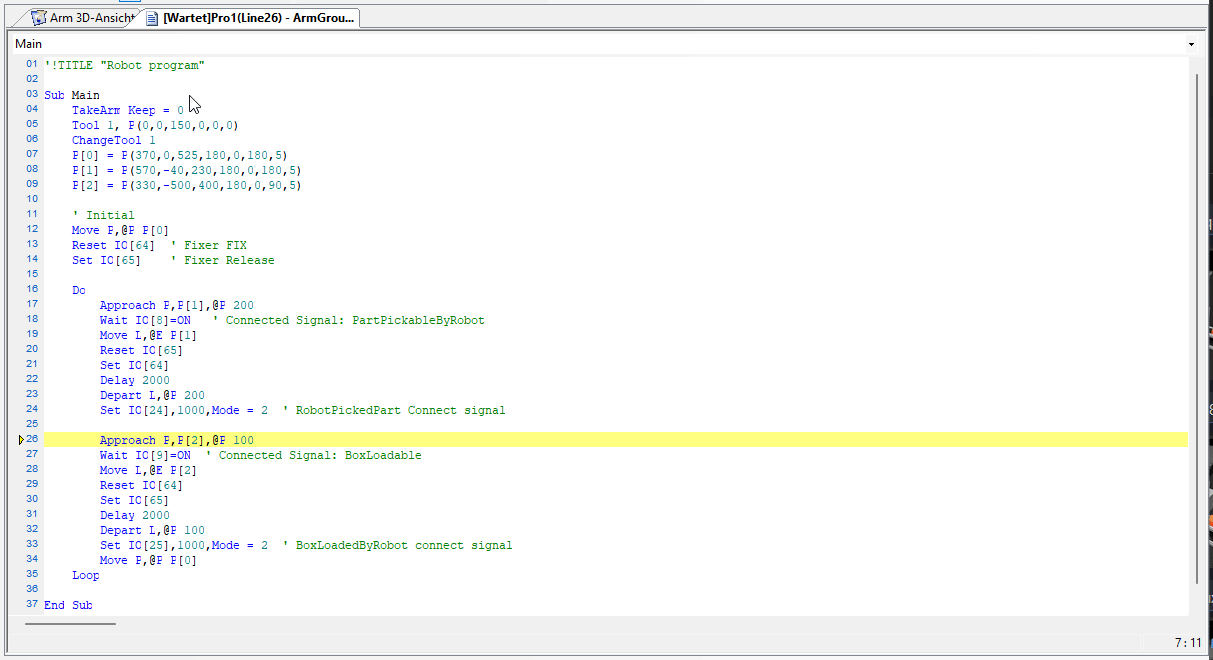Click the ChangeTool 1 statement

(113, 140)
